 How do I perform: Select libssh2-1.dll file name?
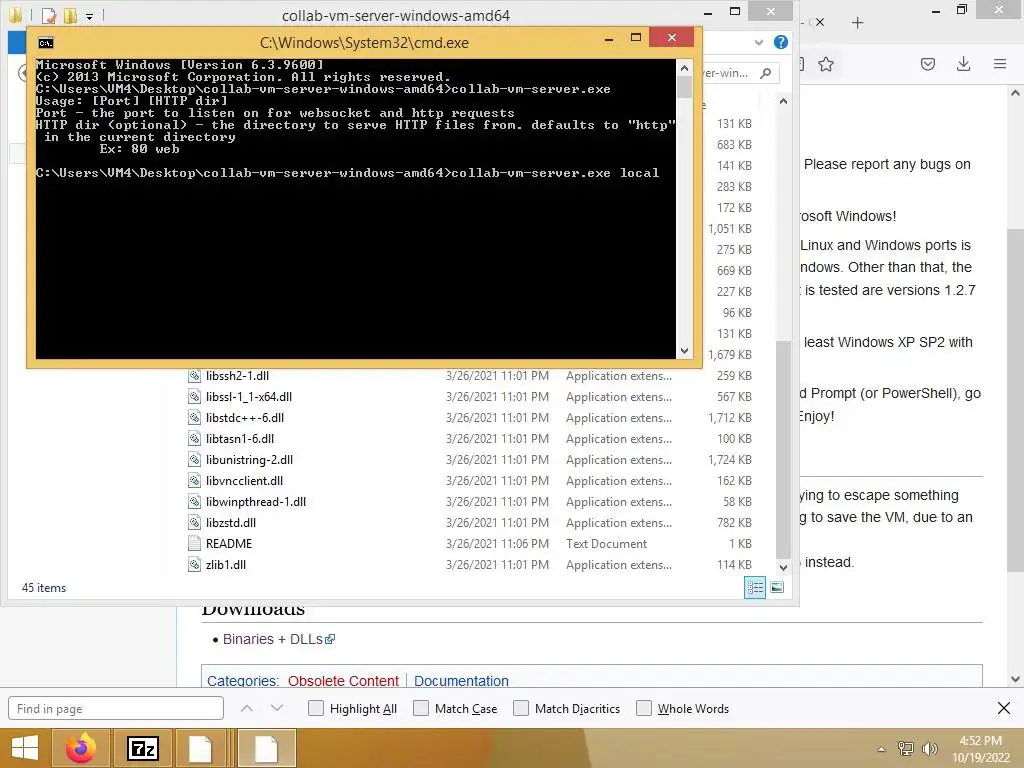point(237,376)
